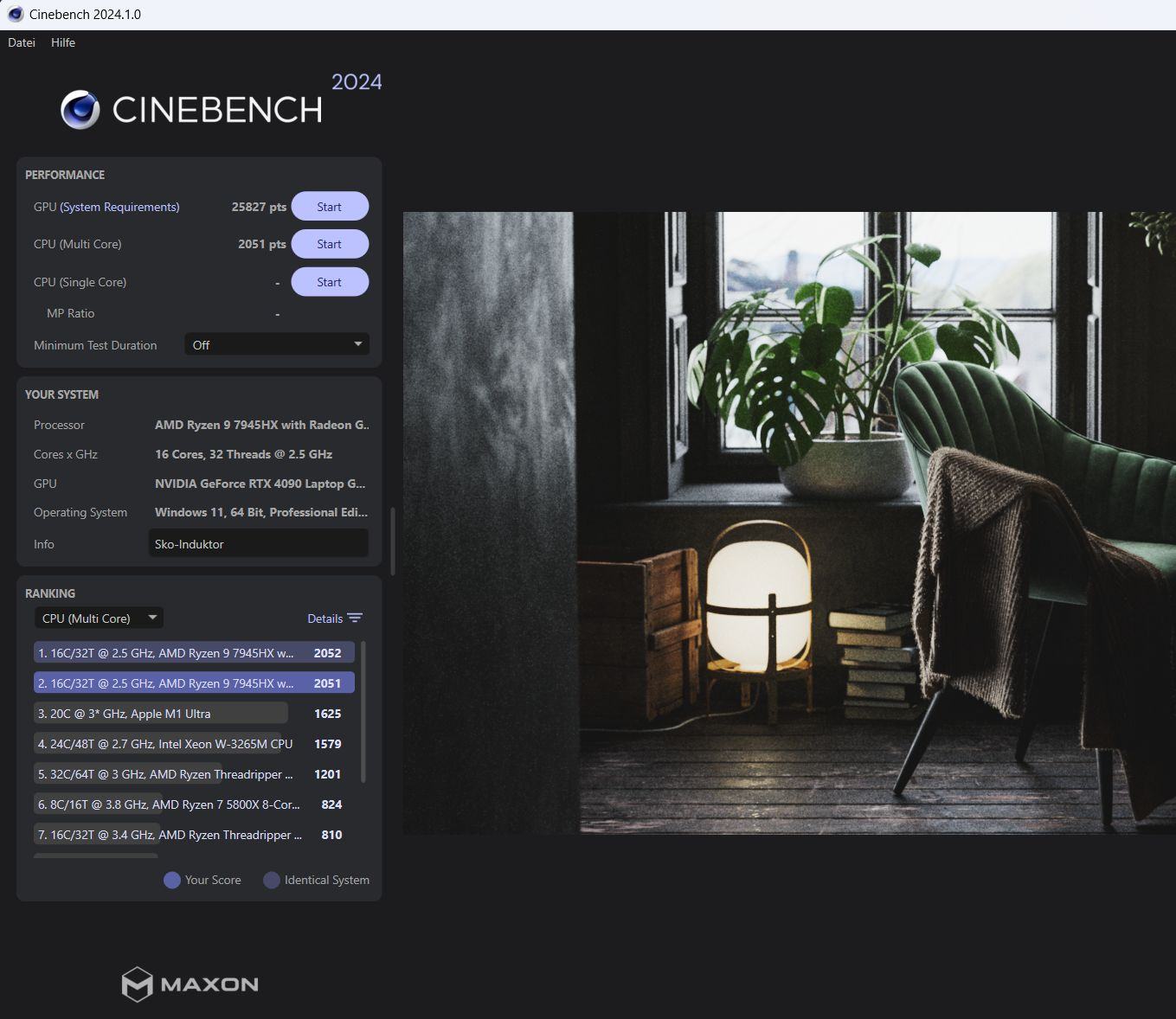Start the CPU Single Core benchmark
The image size is (1176, 1019).
click(x=330, y=282)
